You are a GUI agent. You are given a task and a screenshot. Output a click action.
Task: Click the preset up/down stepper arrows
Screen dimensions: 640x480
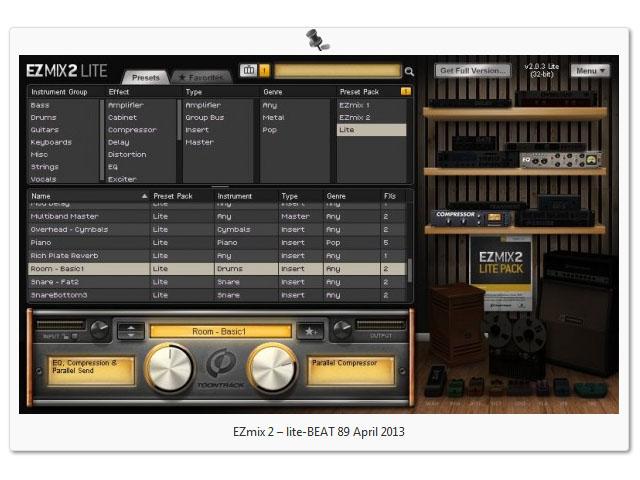tap(130, 331)
